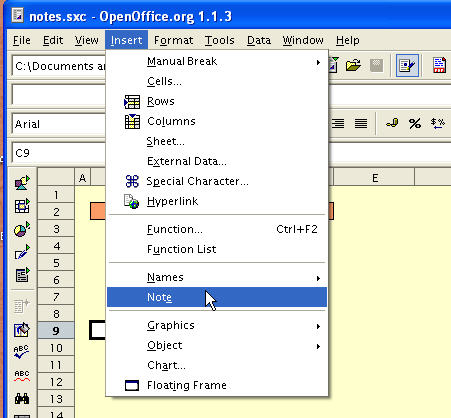Screen dimensions: 451x418
Task: Expand the Graphics submenu
Action: point(318,326)
